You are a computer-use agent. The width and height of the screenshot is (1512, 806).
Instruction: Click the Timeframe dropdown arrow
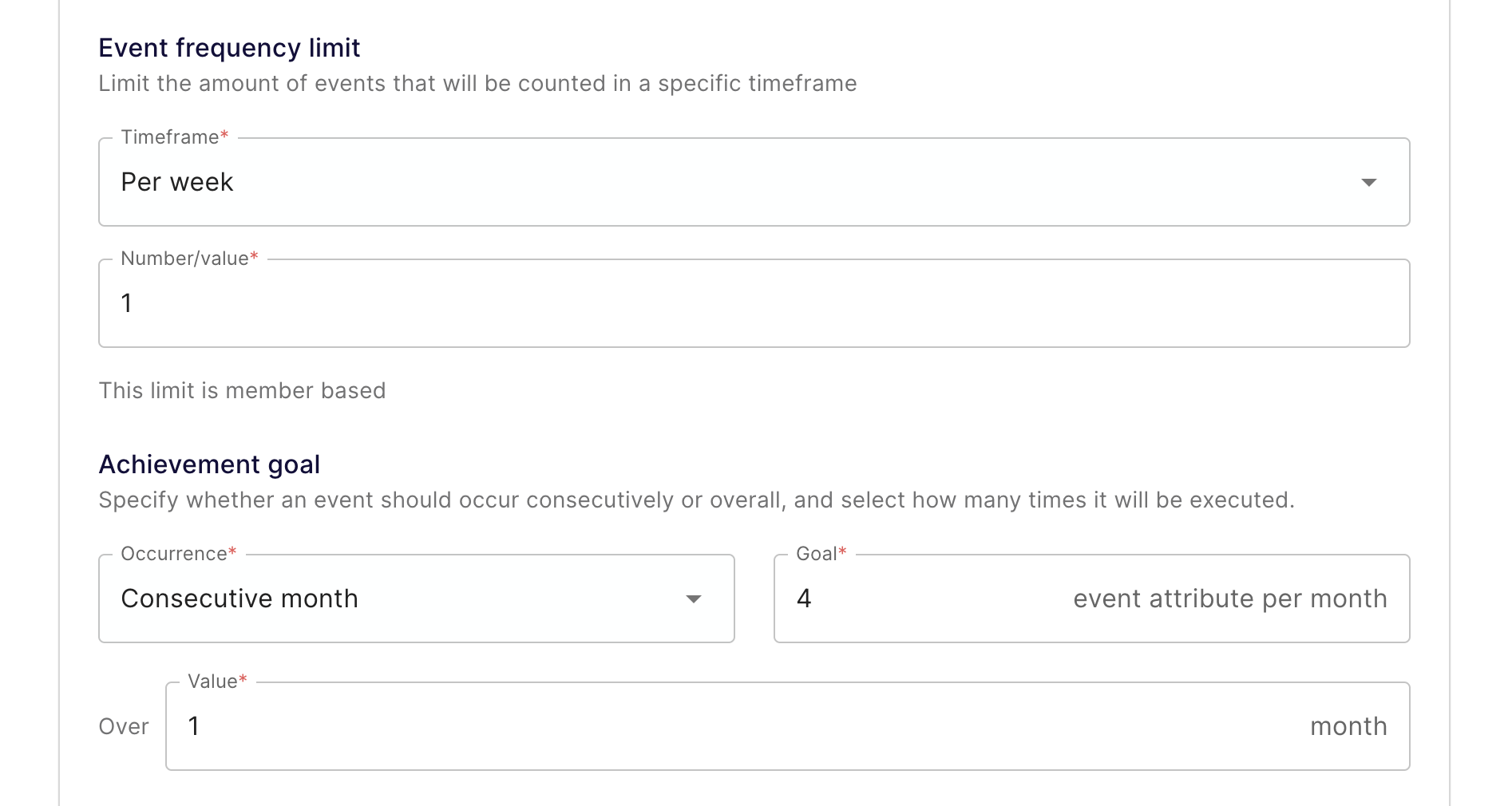(x=1368, y=183)
